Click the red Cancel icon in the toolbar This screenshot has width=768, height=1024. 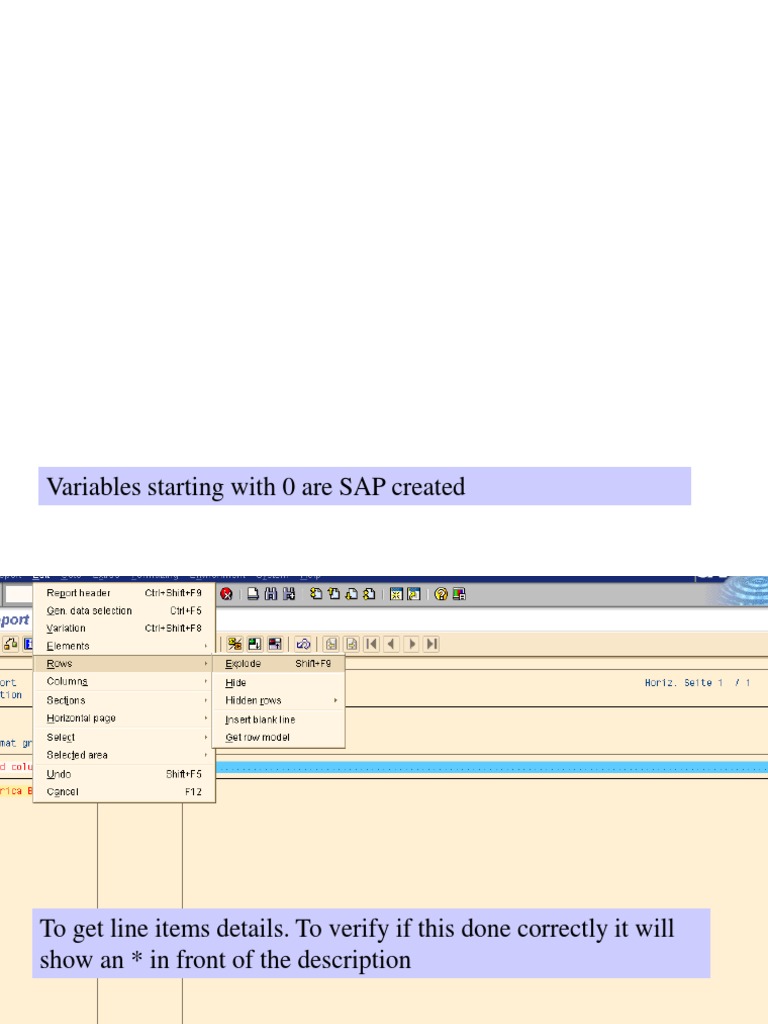(x=227, y=594)
